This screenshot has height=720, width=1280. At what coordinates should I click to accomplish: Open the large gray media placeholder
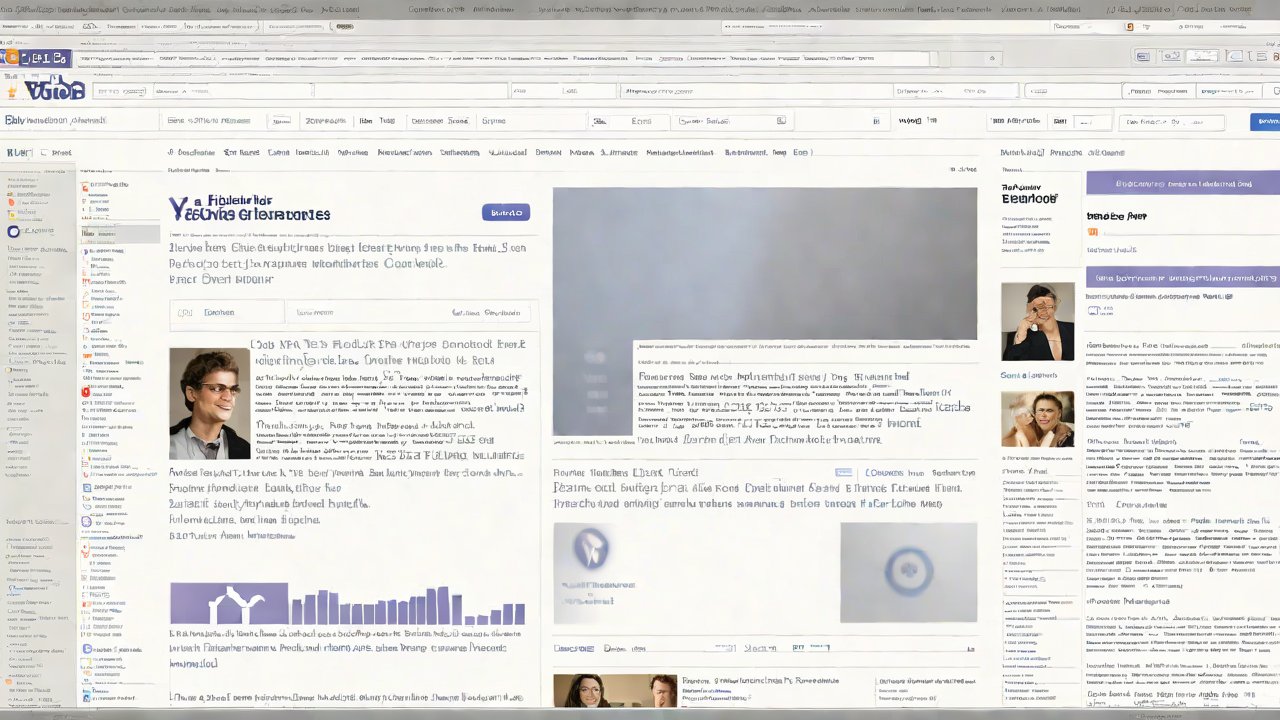click(x=764, y=264)
